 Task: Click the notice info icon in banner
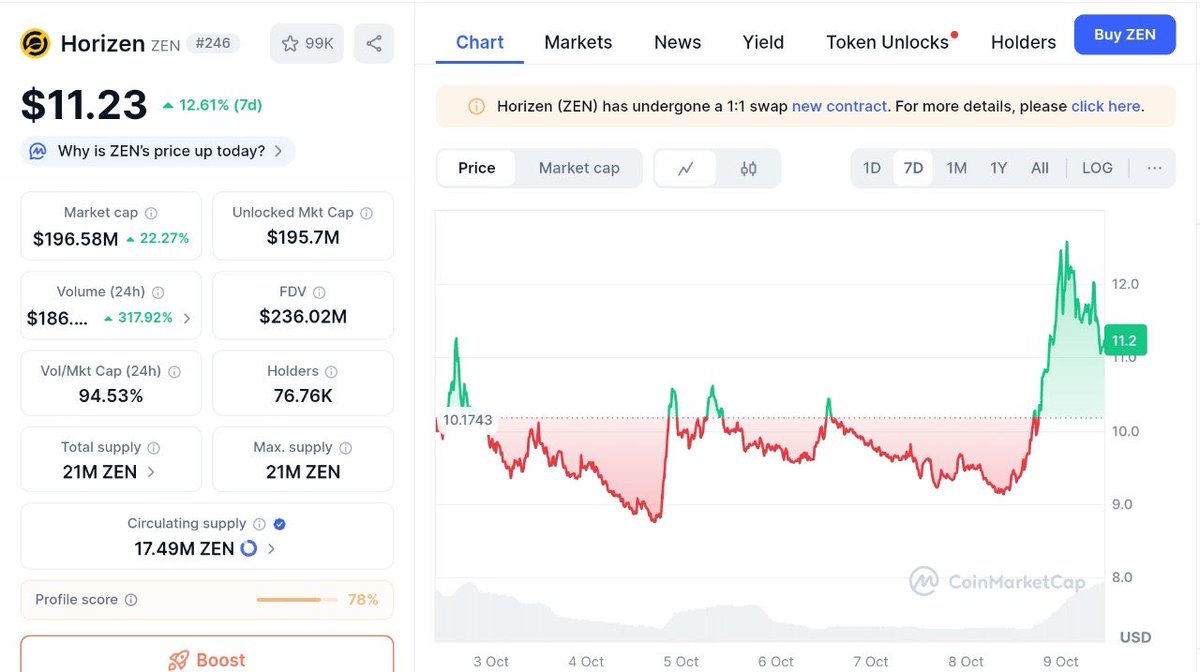click(x=477, y=107)
